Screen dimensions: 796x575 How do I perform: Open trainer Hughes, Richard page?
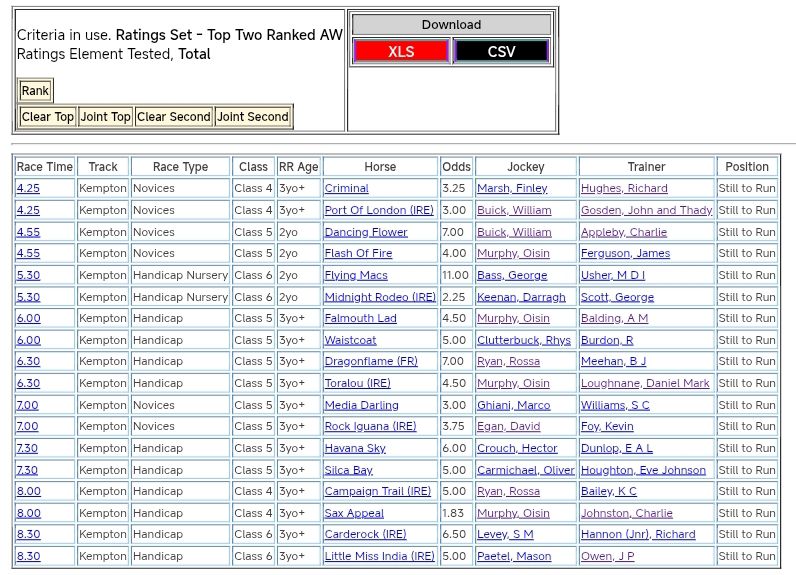click(624, 189)
